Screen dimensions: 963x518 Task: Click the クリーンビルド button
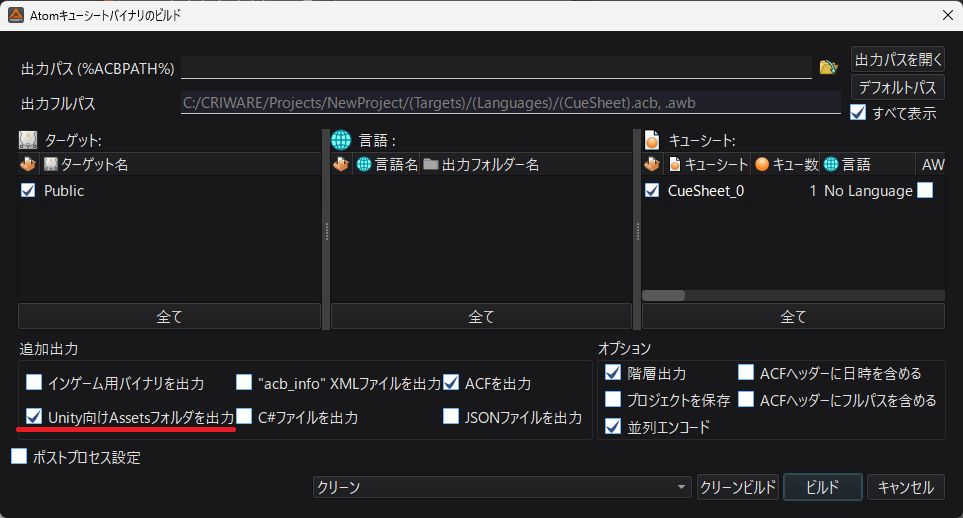click(x=738, y=487)
